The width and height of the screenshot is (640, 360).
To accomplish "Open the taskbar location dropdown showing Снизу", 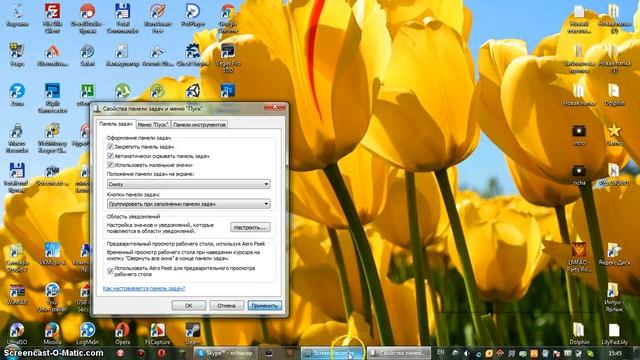I will 189,184.
